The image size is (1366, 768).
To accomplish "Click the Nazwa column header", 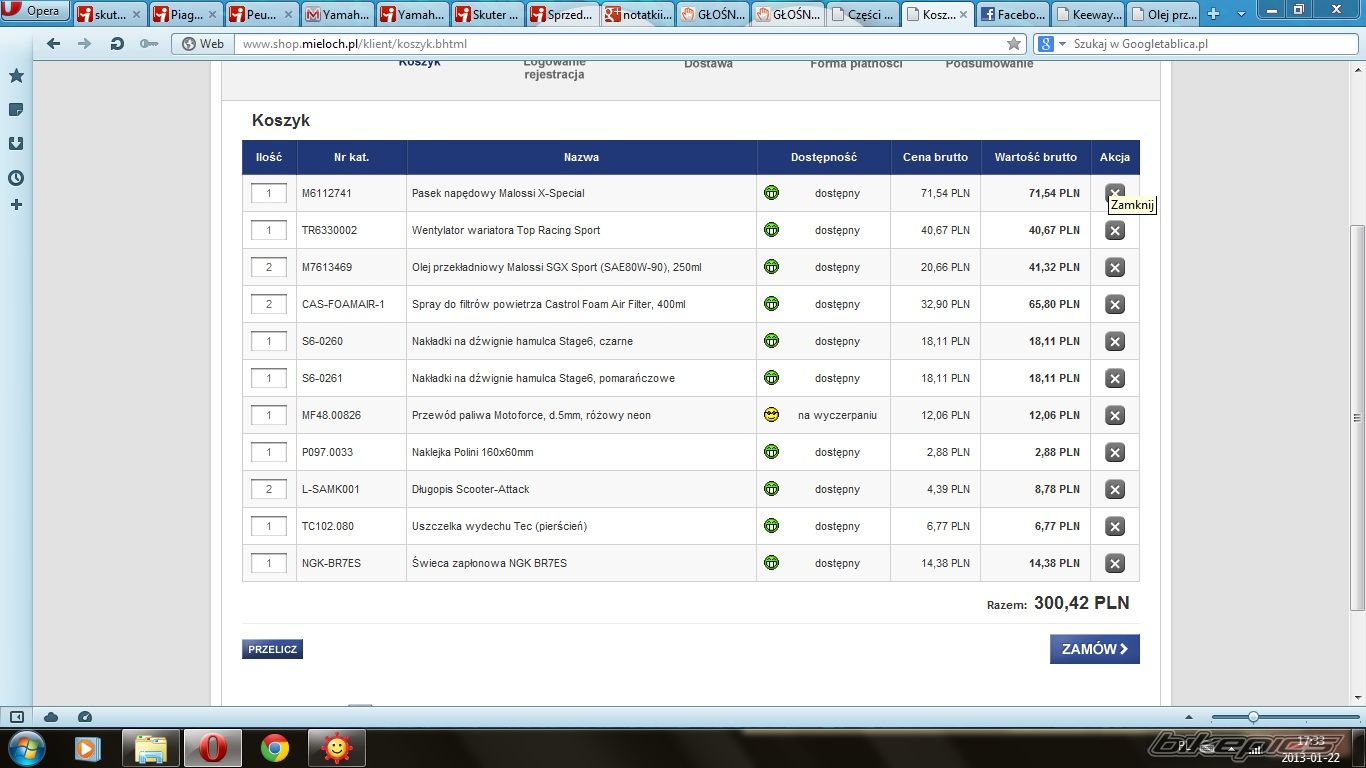I will [582, 157].
